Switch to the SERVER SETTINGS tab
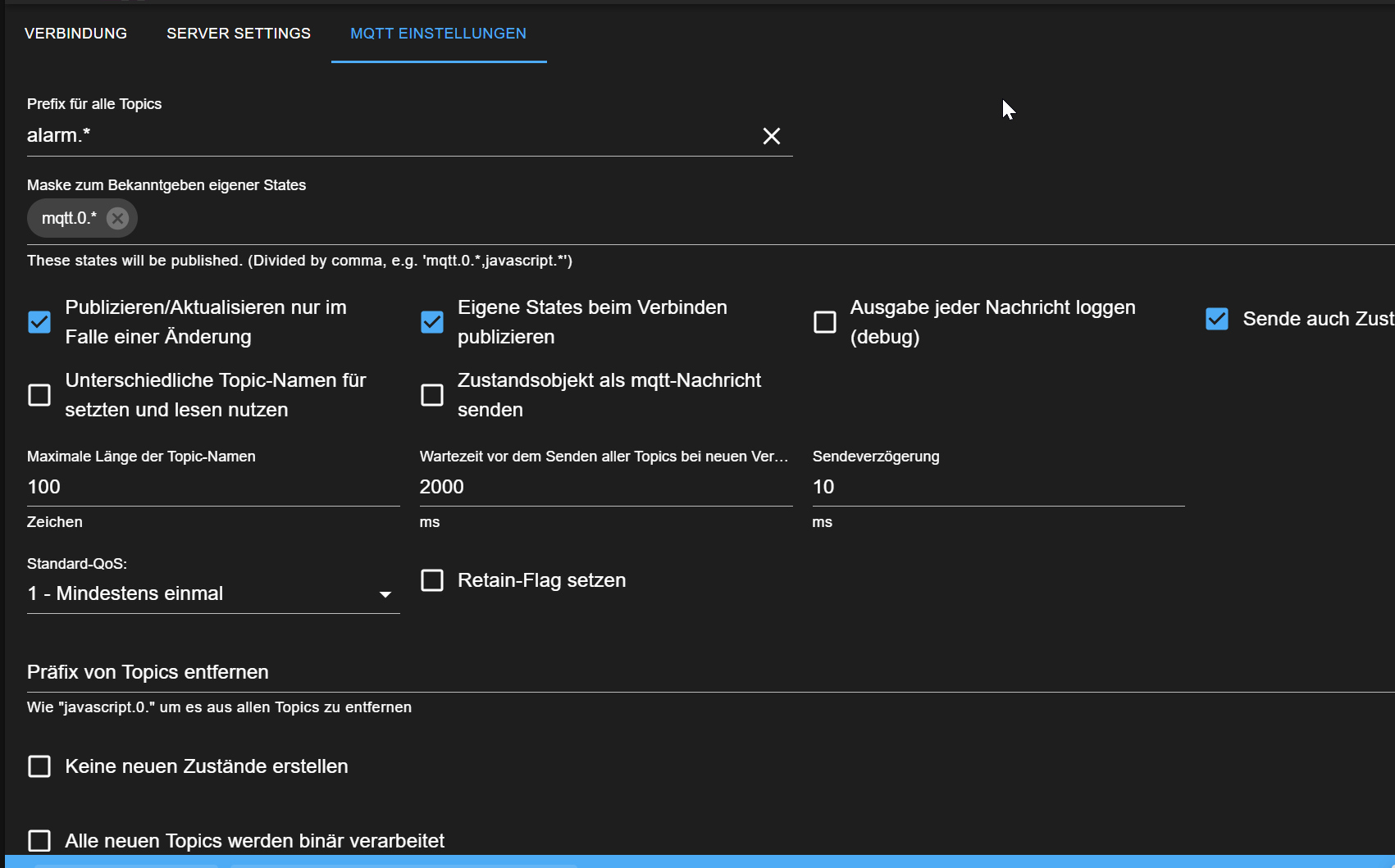This screenshot has width=1395, height=868. [x=239, y=34]
